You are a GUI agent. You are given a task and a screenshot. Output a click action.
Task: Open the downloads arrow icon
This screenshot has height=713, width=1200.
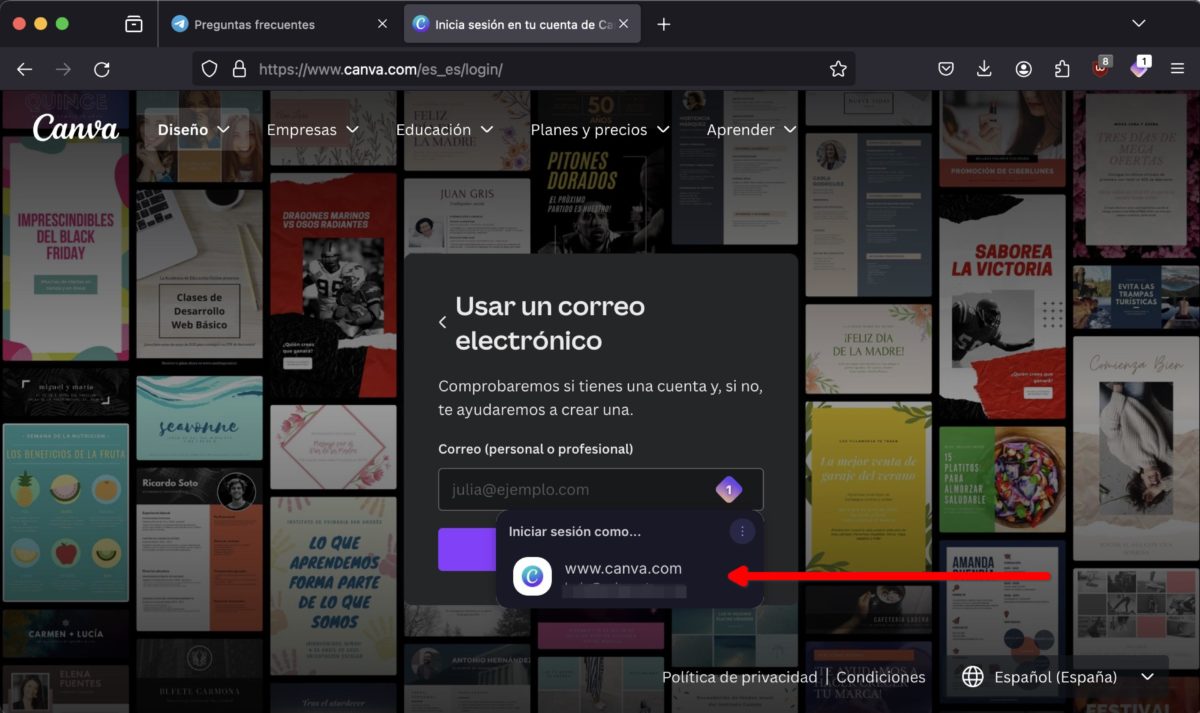pos(984,69)
